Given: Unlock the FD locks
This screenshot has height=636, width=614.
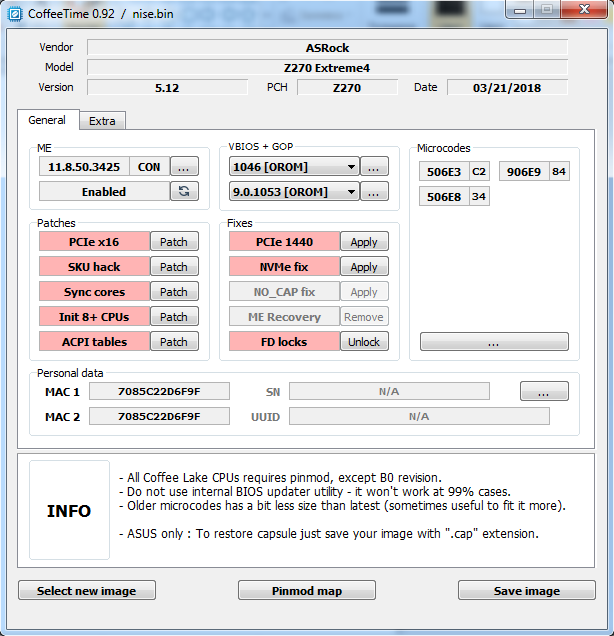Looking at the screenshot, I should coord(364,342).
